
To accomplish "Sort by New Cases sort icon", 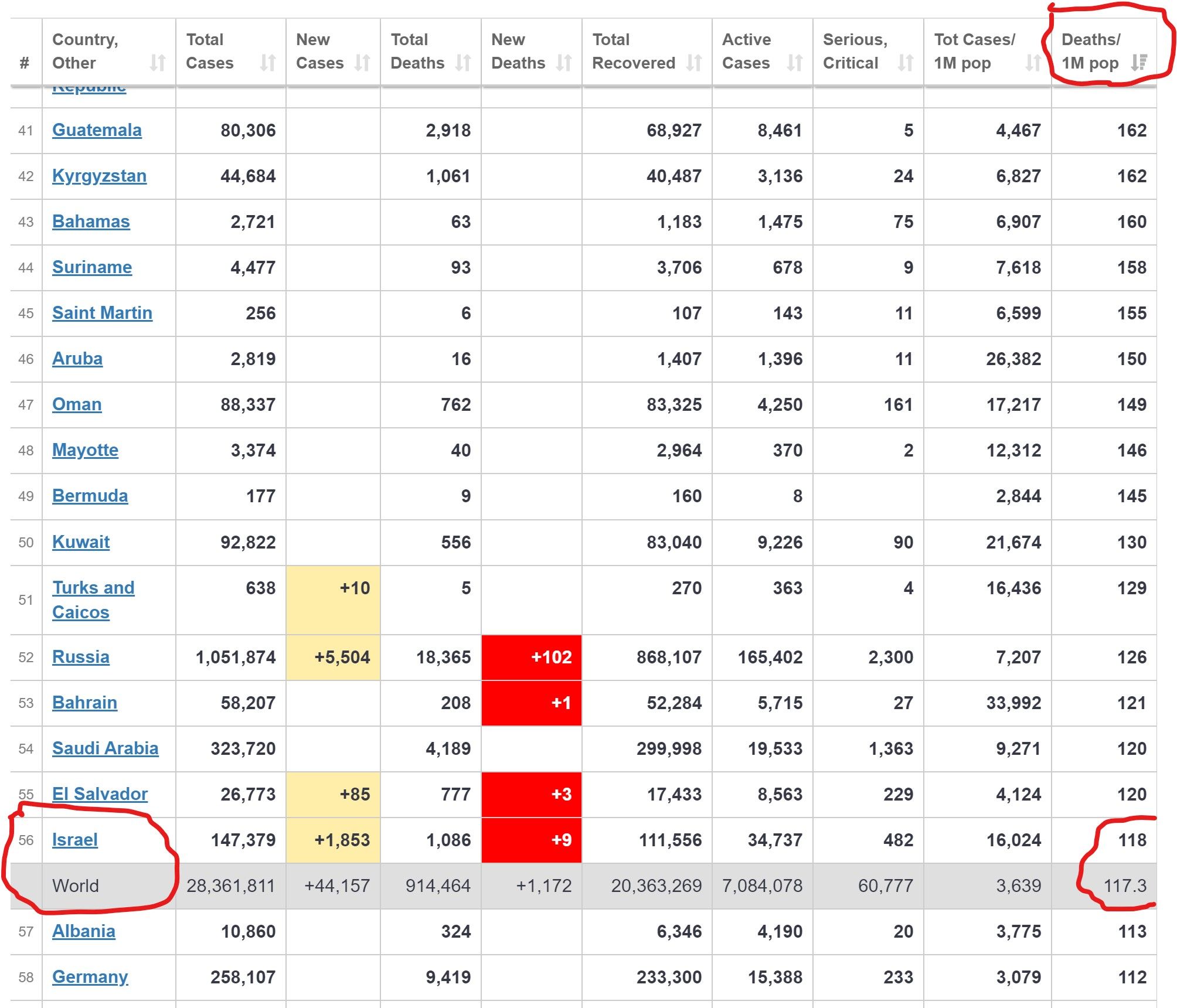I will 362,63.
